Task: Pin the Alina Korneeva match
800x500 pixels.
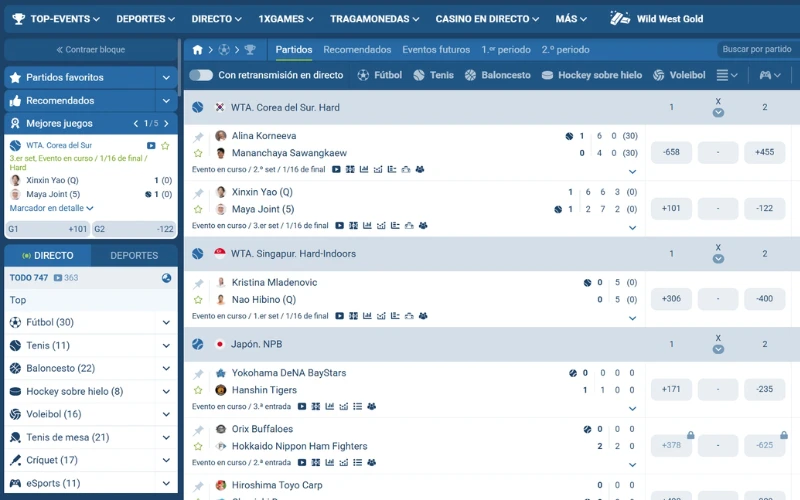Action: 198,137
